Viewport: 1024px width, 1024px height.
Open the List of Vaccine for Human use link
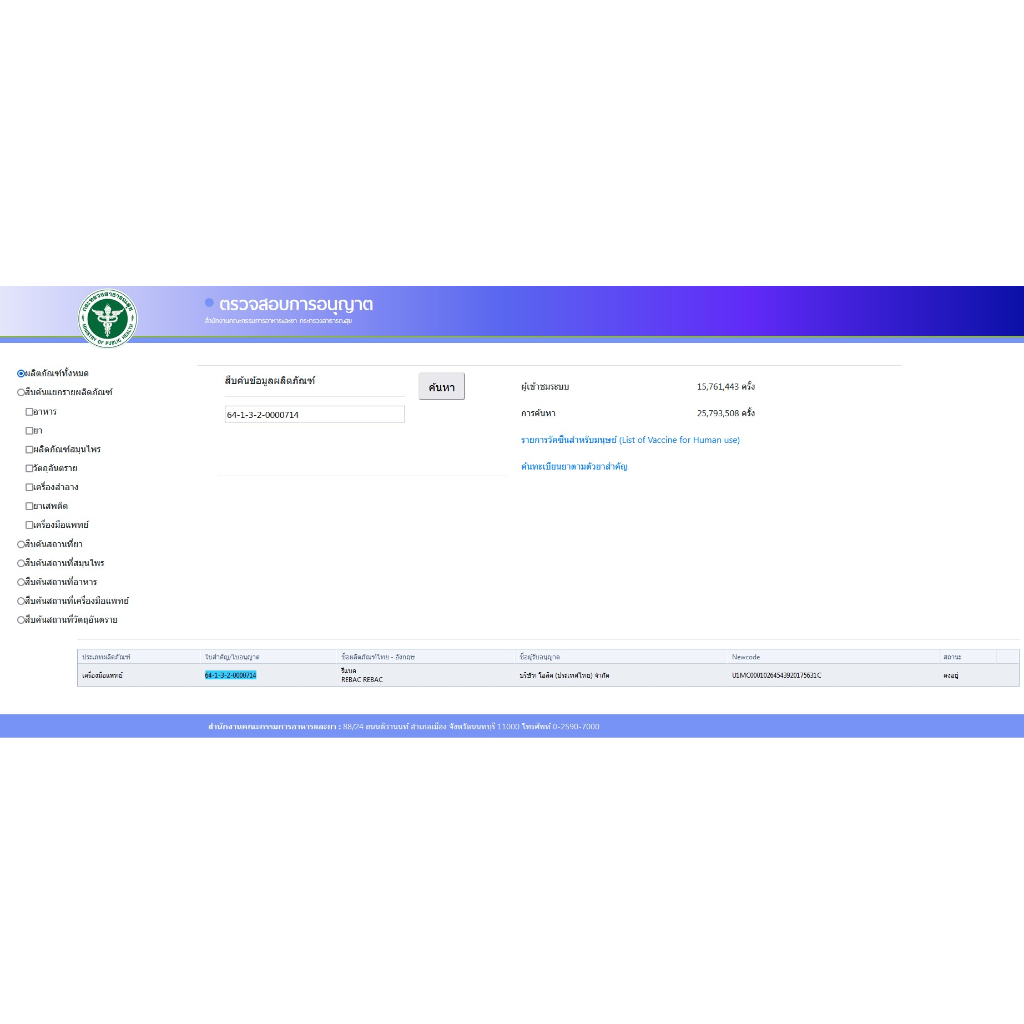pyautogui.click(x=630, y=440)
